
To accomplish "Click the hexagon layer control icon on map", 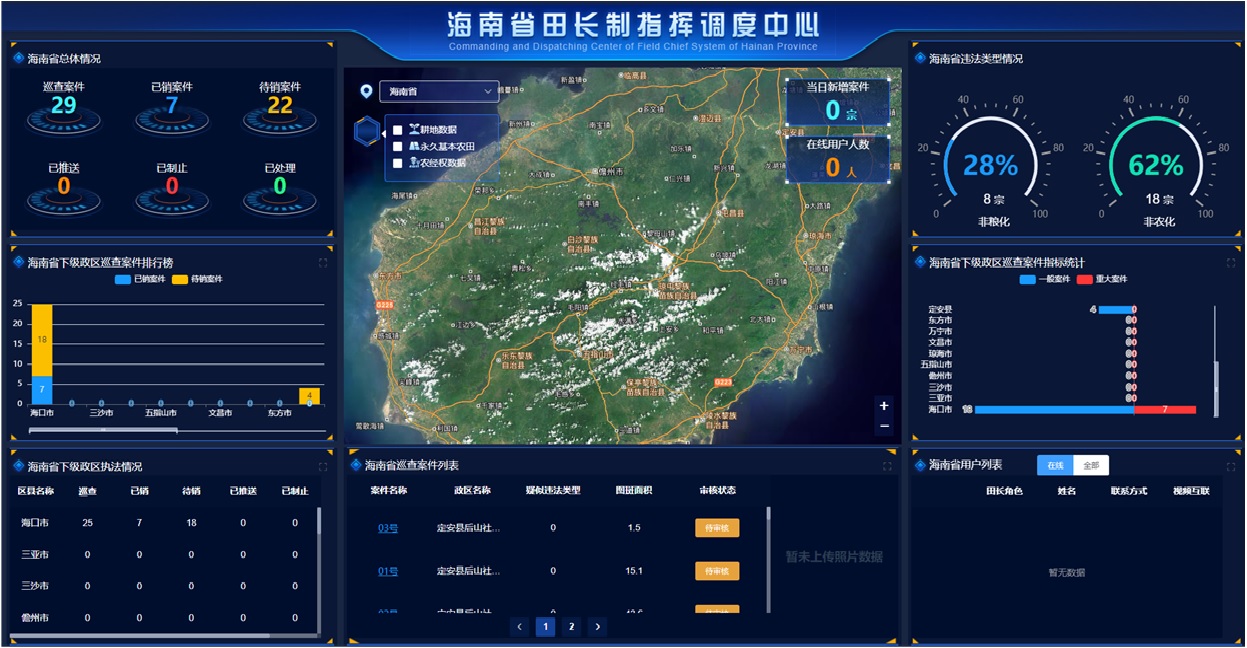I will [367, 131].
